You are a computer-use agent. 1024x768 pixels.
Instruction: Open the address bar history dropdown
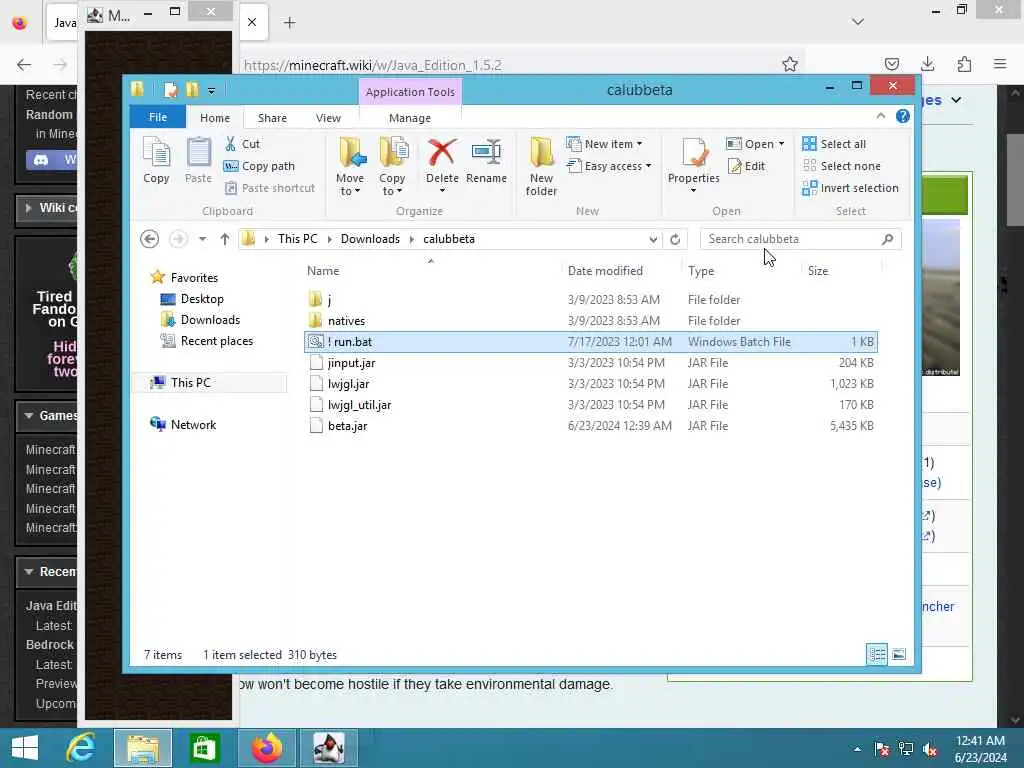click(653, 239)
